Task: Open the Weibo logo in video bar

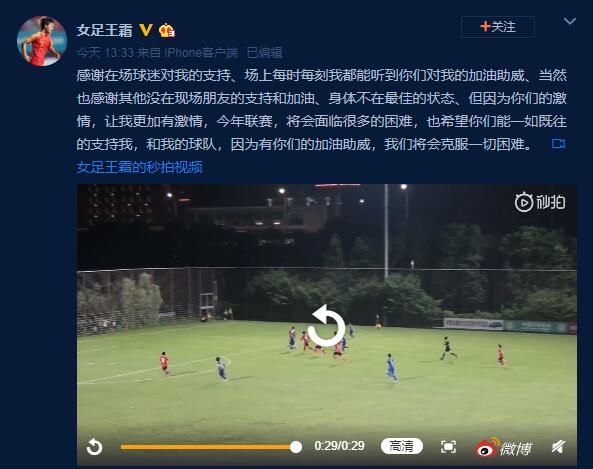Action: coord(503,447)
